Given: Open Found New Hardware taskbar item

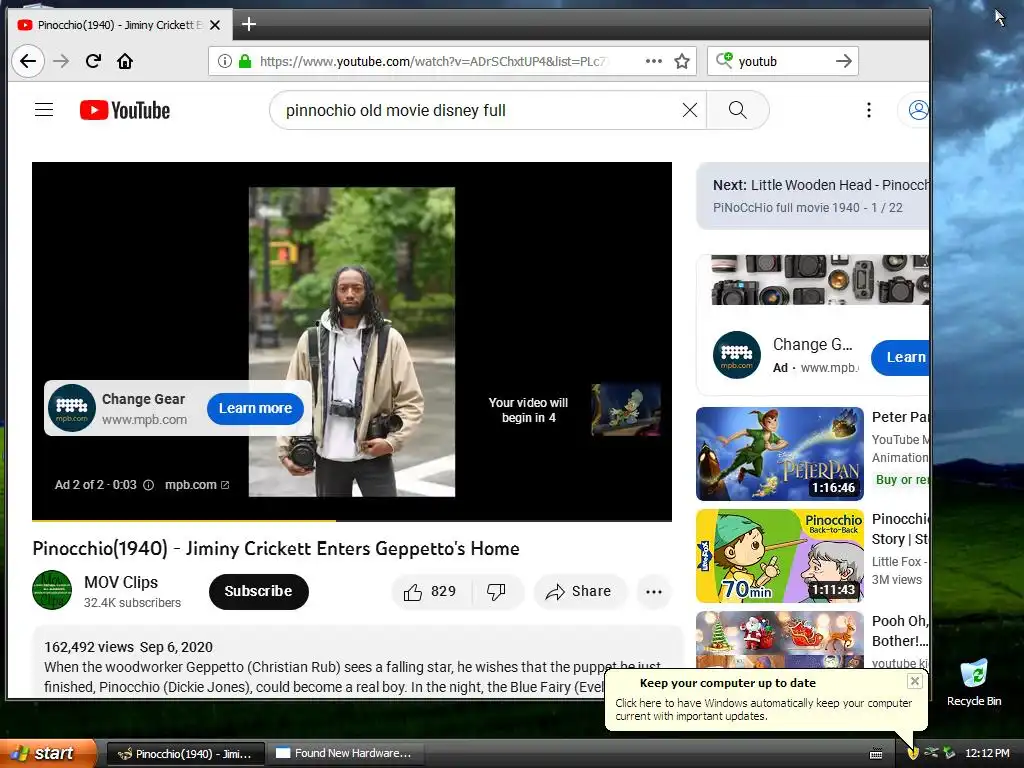Looking at the screenshot, I should click(x=346, y=754).
